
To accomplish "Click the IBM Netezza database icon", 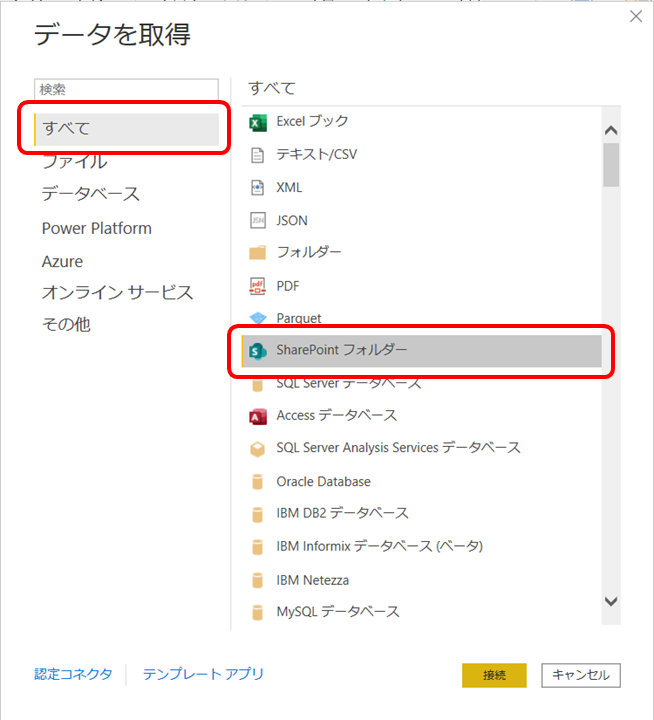I will point(258,580).
